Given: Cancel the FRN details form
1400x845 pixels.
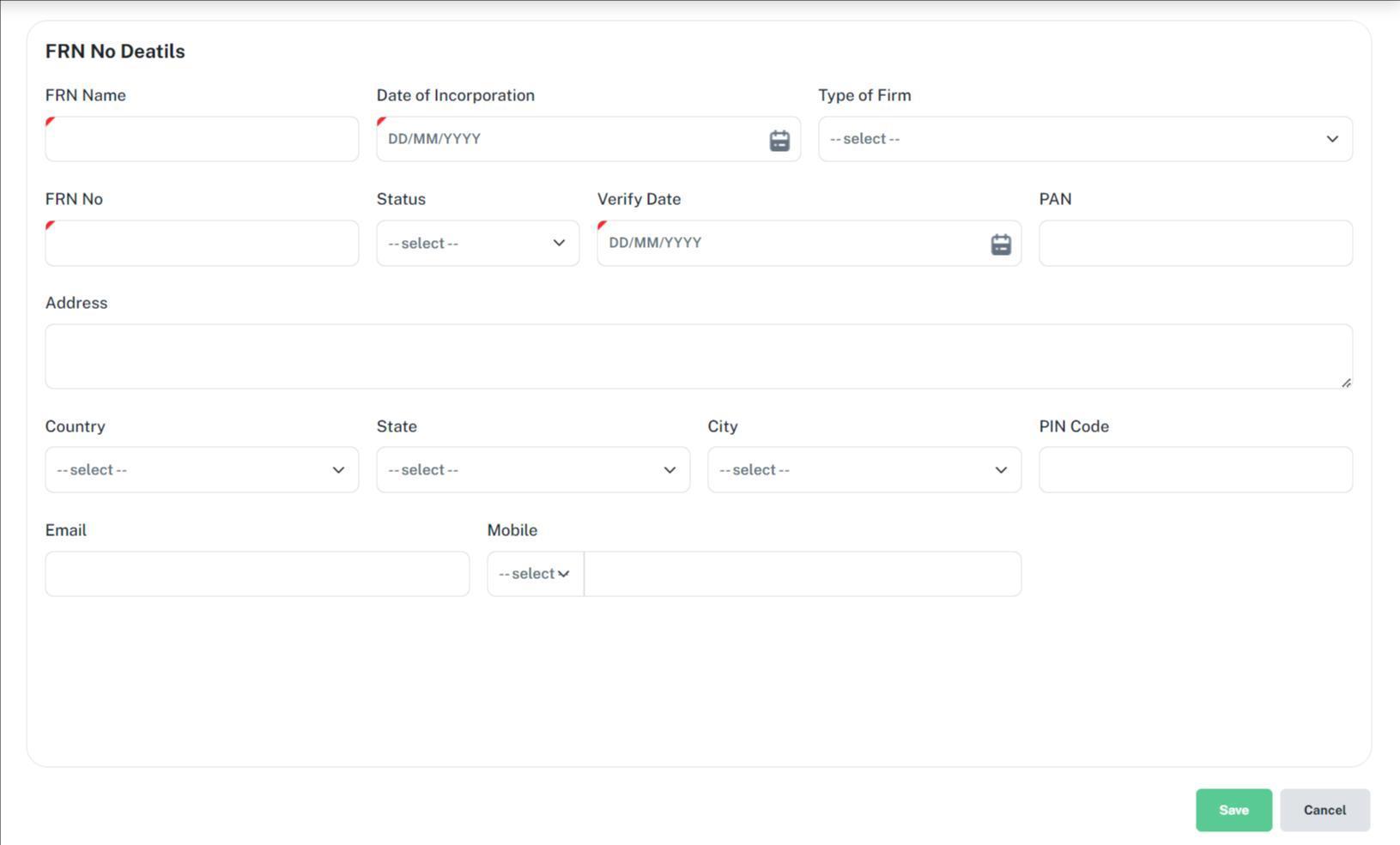Looking at the screenshot, I should [x=1324, y=810].
